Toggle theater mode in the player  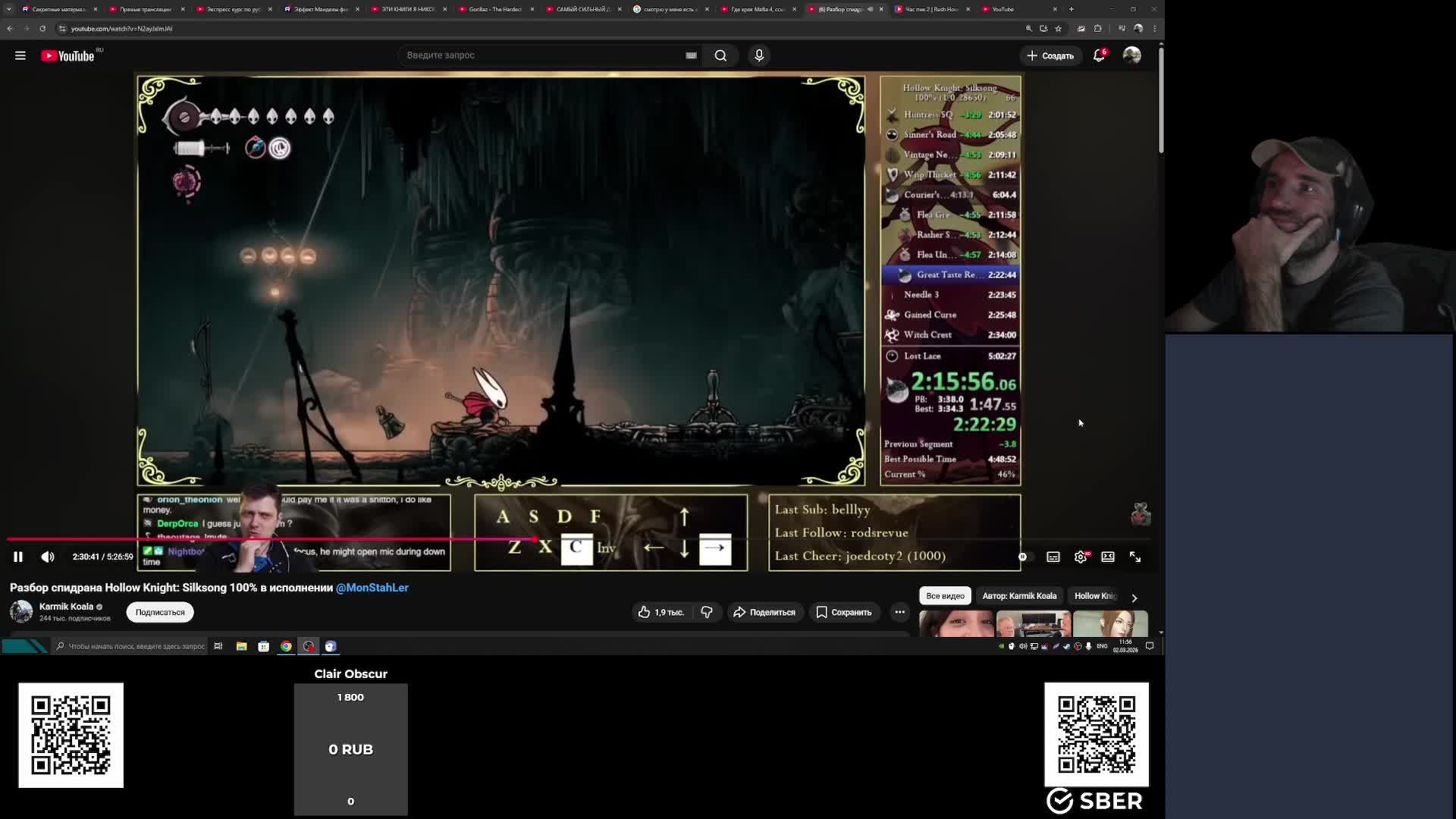(x=1108, y=557)
